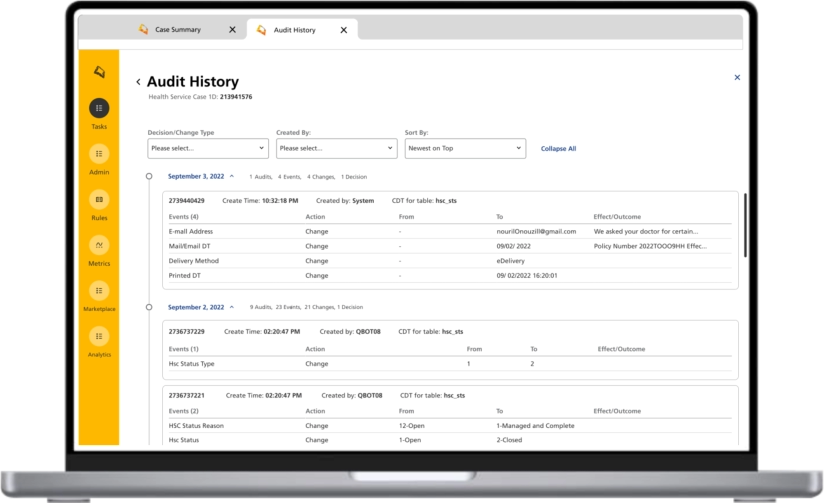The width and height of the screenshot is (824, 503).
Task: Open the Admin sidebar icon
Action: point(99,154)
